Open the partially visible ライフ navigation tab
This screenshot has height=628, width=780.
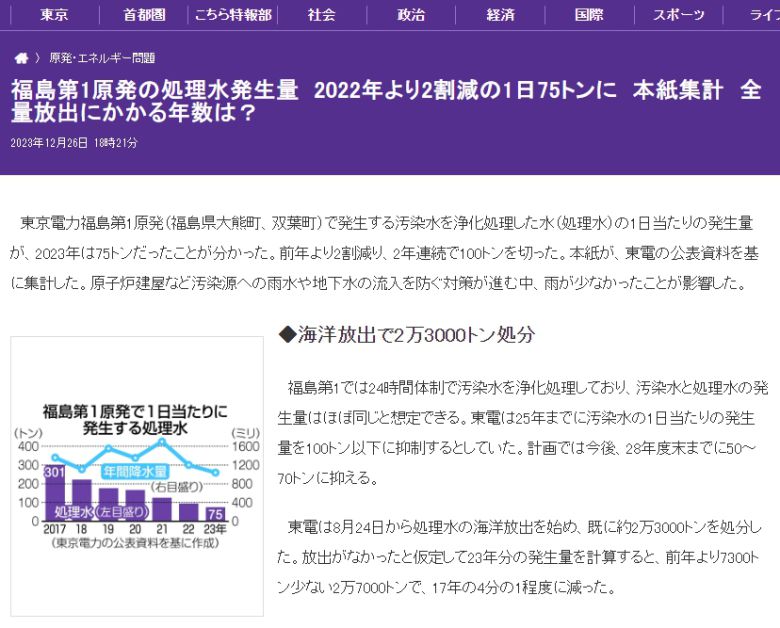[x=764, y=15]
